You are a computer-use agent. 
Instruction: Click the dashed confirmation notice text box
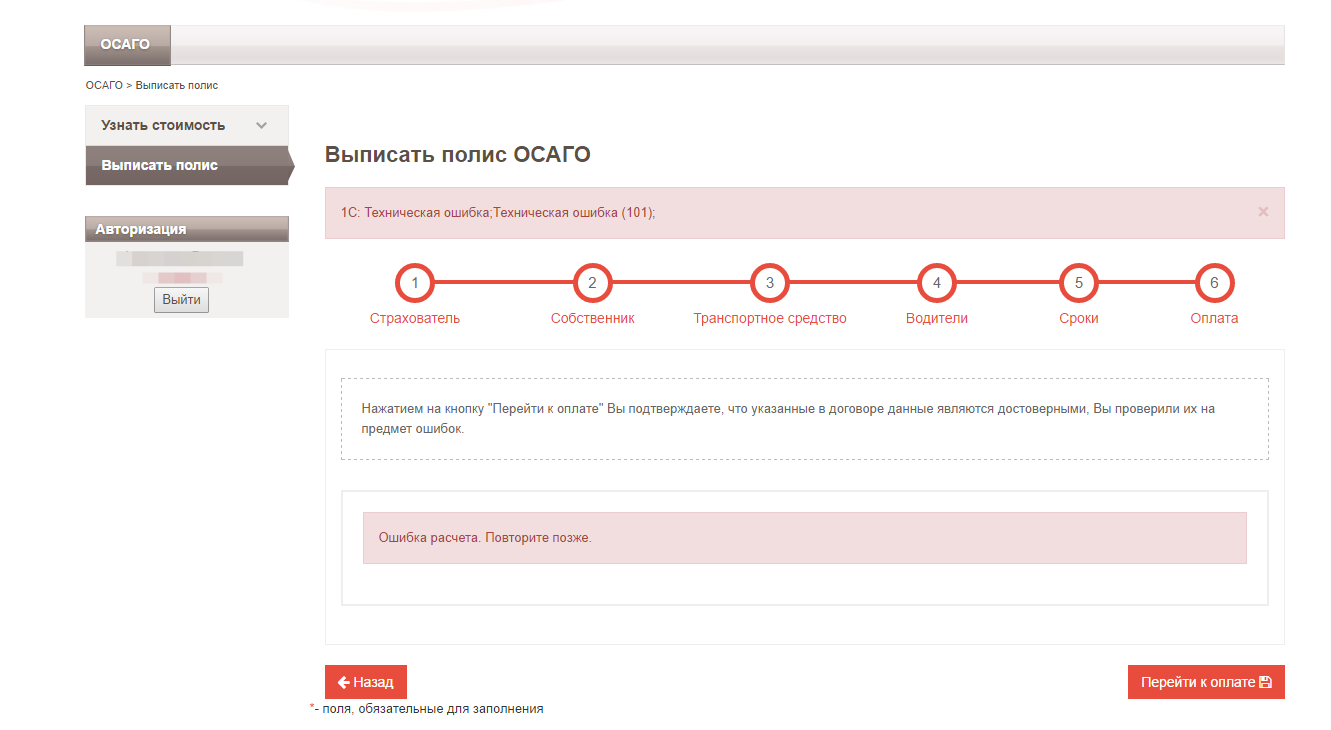tap(804, 419)
